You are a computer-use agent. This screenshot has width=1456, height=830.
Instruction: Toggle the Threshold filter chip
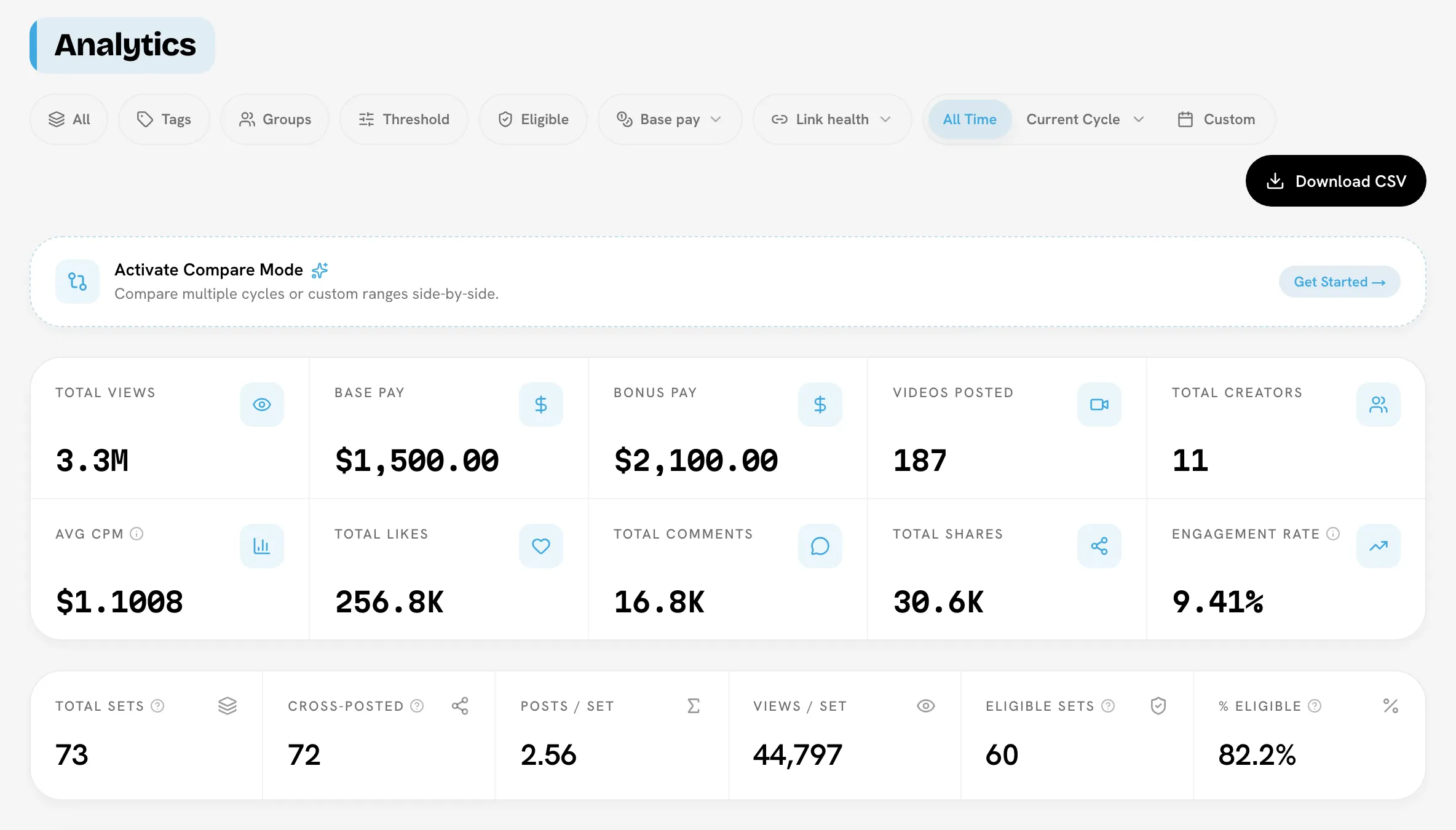404,119
